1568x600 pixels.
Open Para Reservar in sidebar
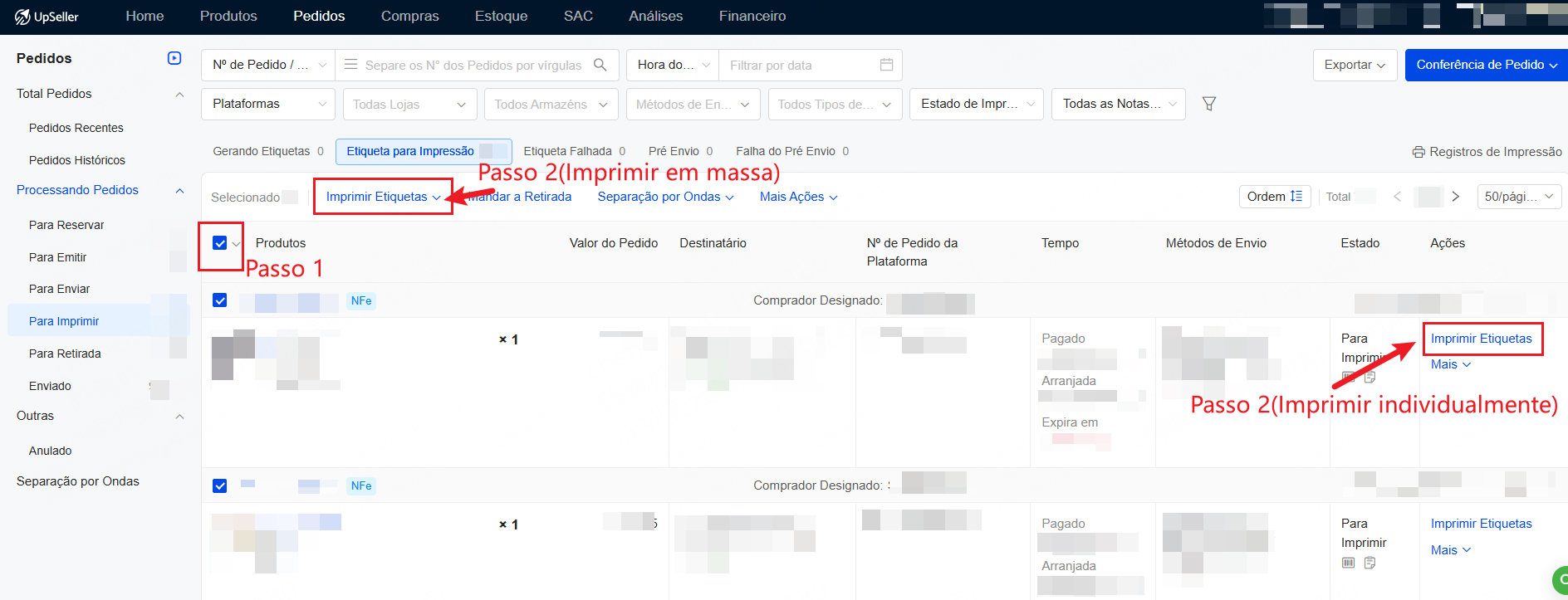pos(66,225)
